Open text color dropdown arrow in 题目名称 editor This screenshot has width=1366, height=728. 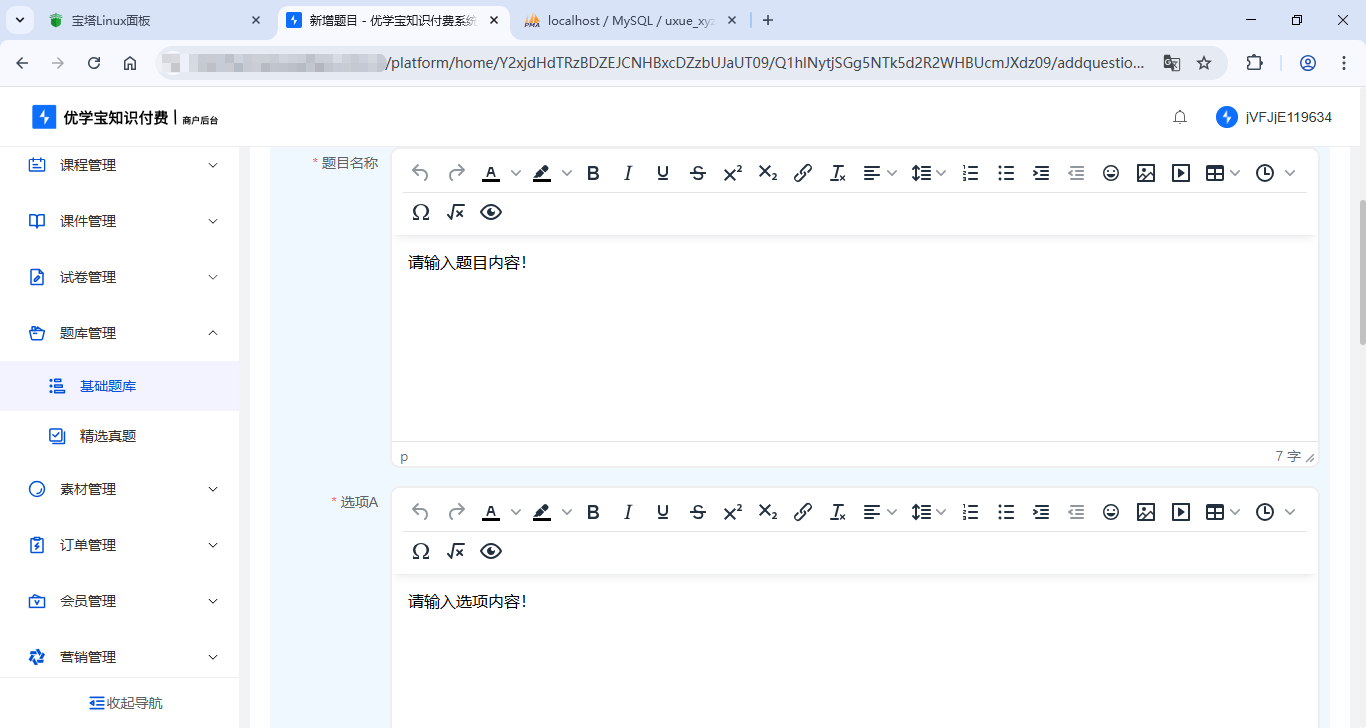click(516, 173)
